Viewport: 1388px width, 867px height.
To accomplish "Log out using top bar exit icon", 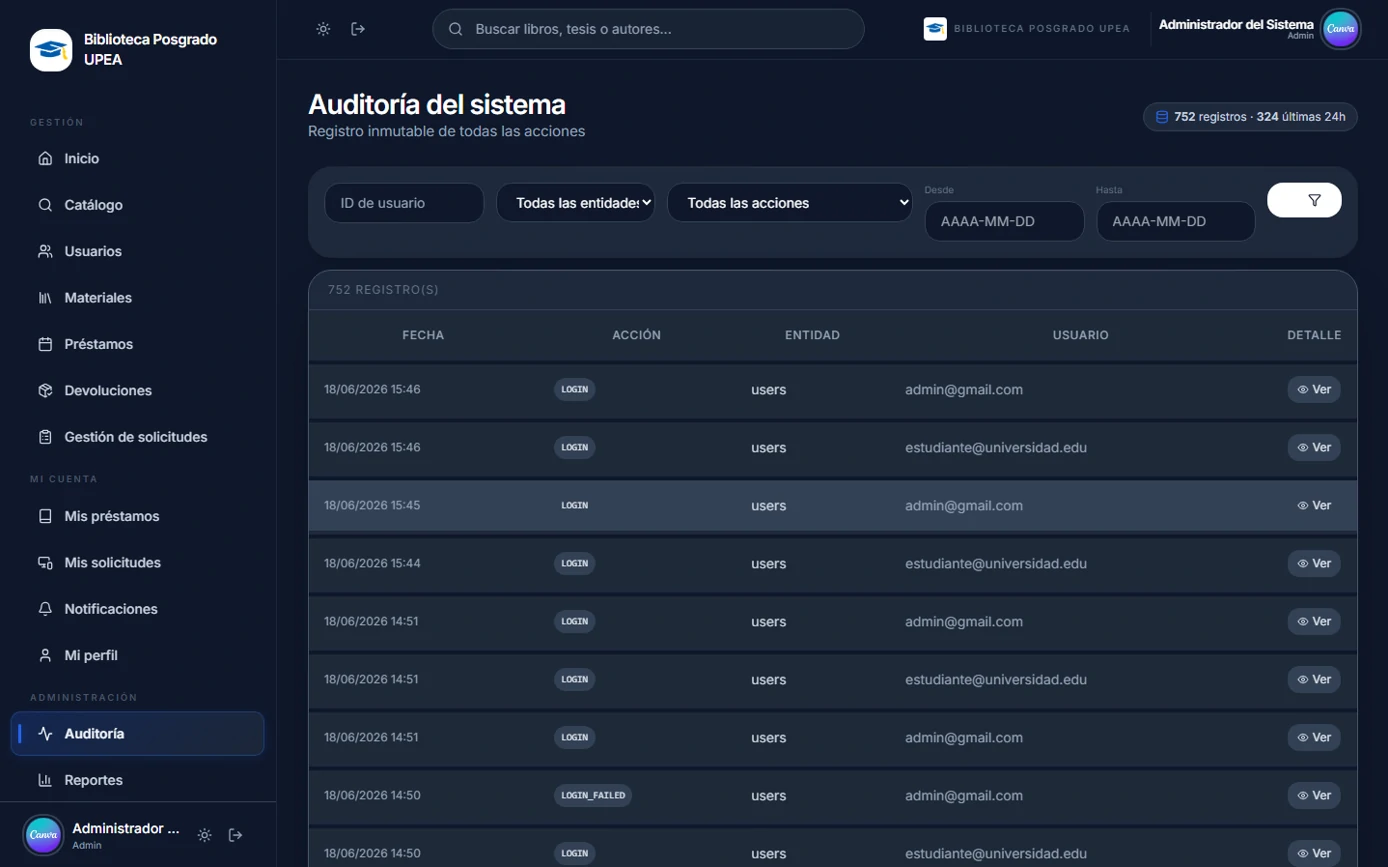I will click(x=358, y=29).
